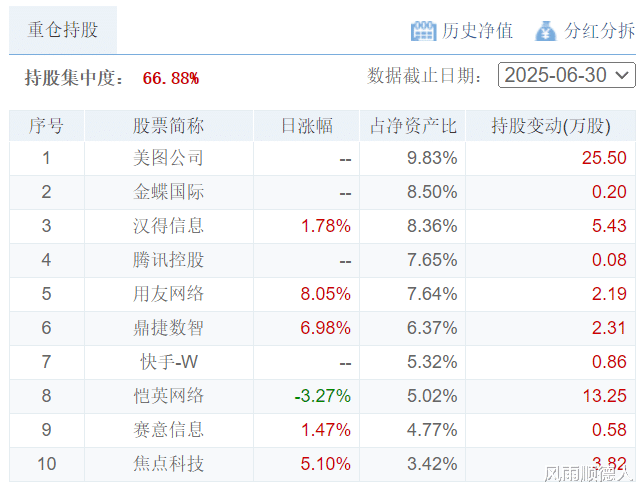Expand the 2025-06-30 date dropdown

566,75
